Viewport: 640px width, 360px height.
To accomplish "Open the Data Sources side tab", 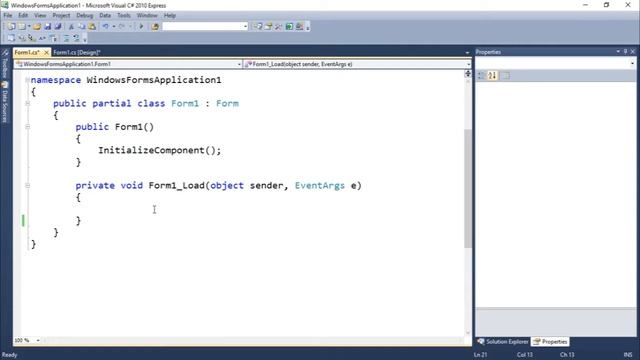I will click(x=5, y=102).
